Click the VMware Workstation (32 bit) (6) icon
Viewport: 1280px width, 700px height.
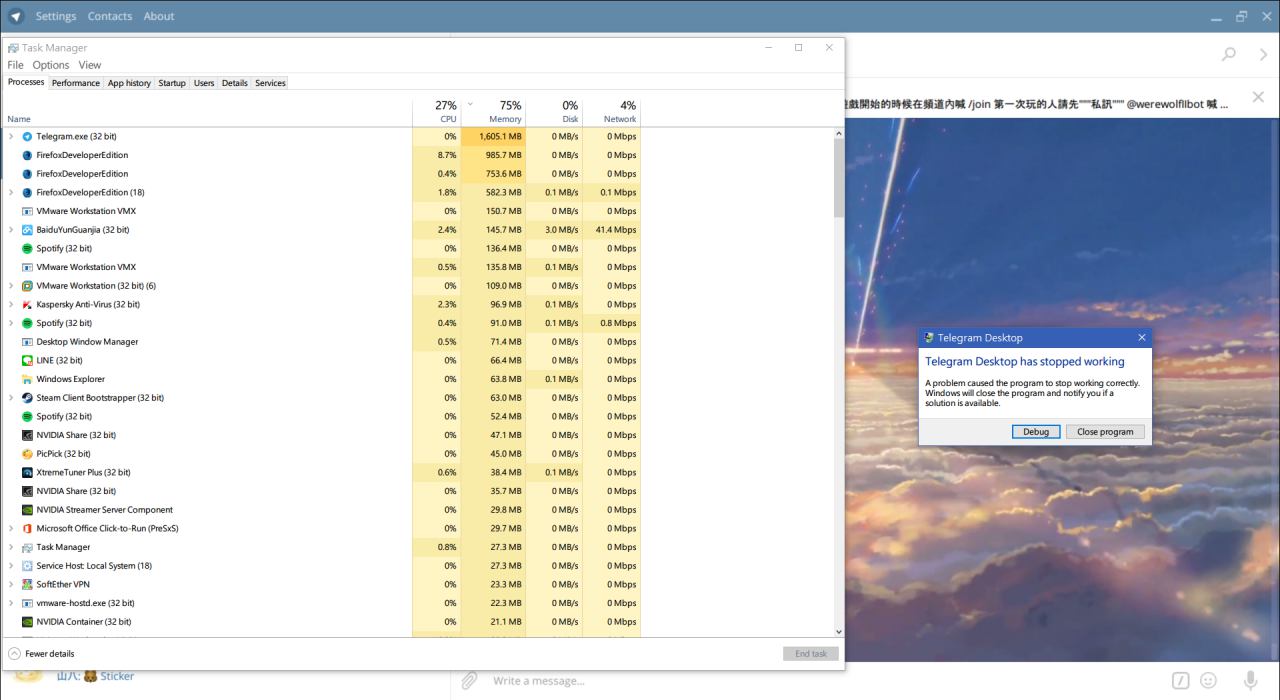27,286
